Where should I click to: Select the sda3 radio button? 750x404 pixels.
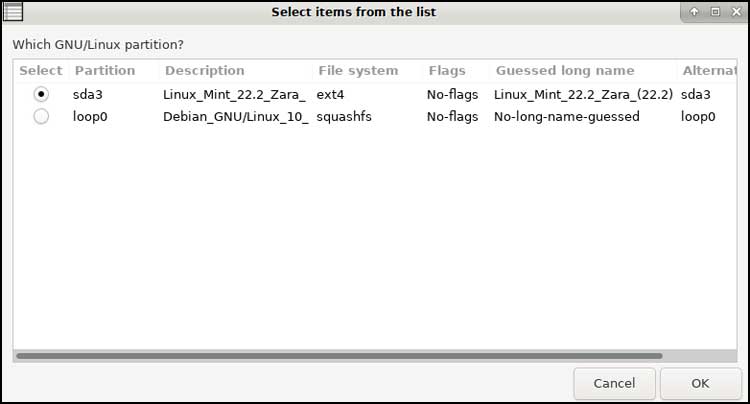point(41,95)
